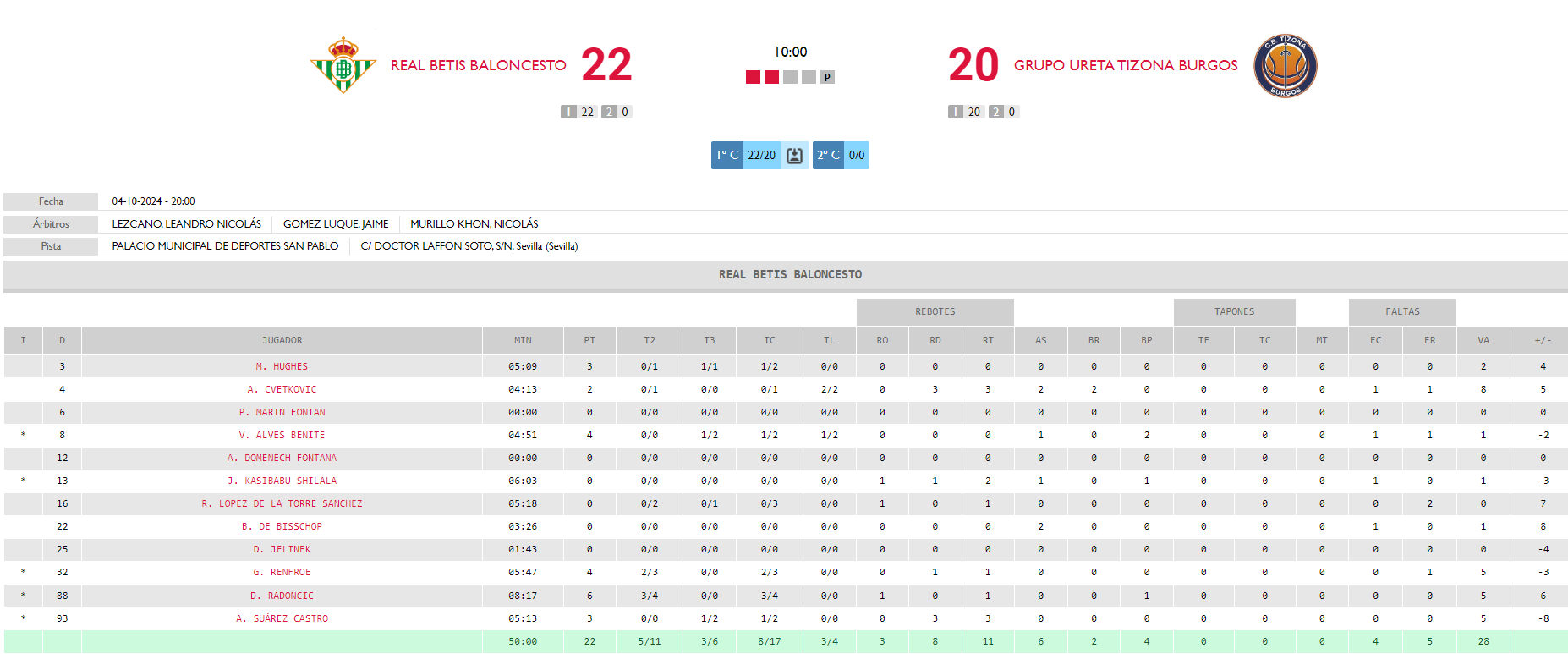Click the REAL BETIS BALONCESTO table title bar
The image size is (1568, 654).
click(786, 275)
